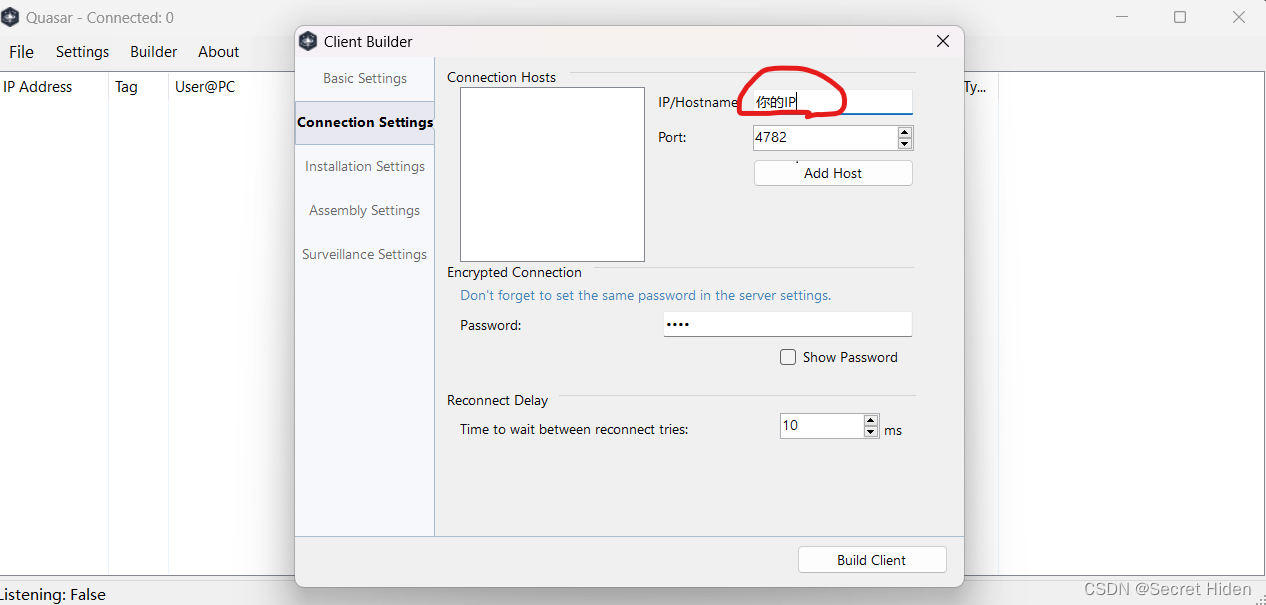The width and height of the screenshot is (1266, 605).
Task: Decrease reconnect delay with down arrow
Action: (870, 431)
